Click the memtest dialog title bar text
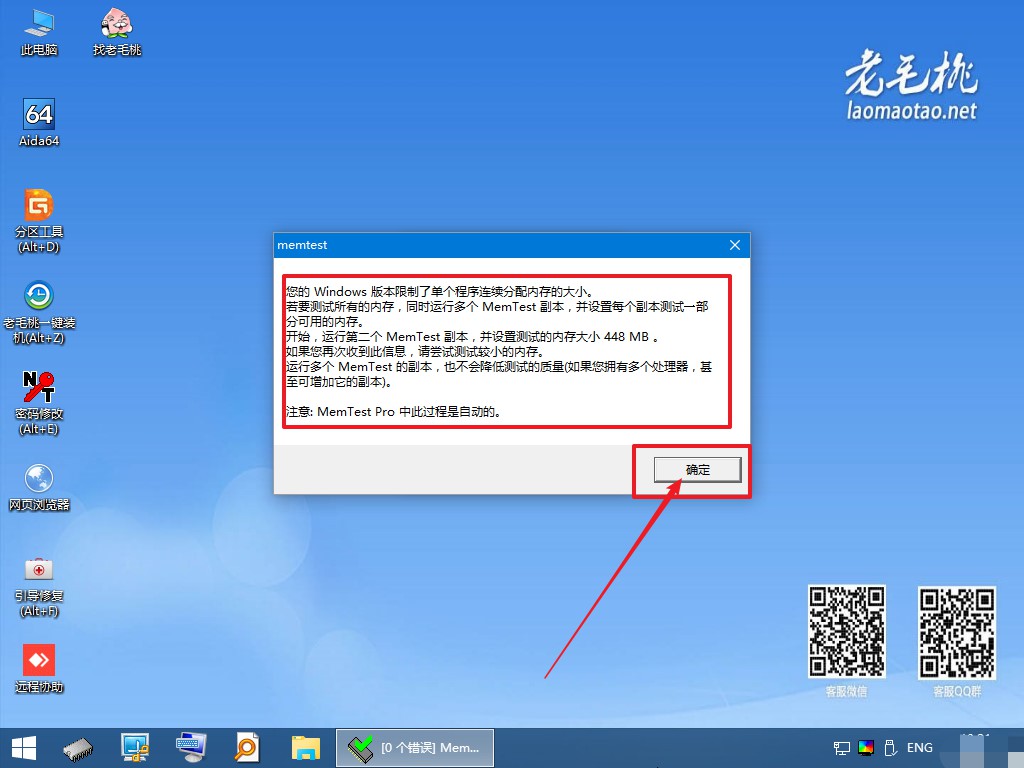This screenshot has height=768, width=1024. point(302,245)
